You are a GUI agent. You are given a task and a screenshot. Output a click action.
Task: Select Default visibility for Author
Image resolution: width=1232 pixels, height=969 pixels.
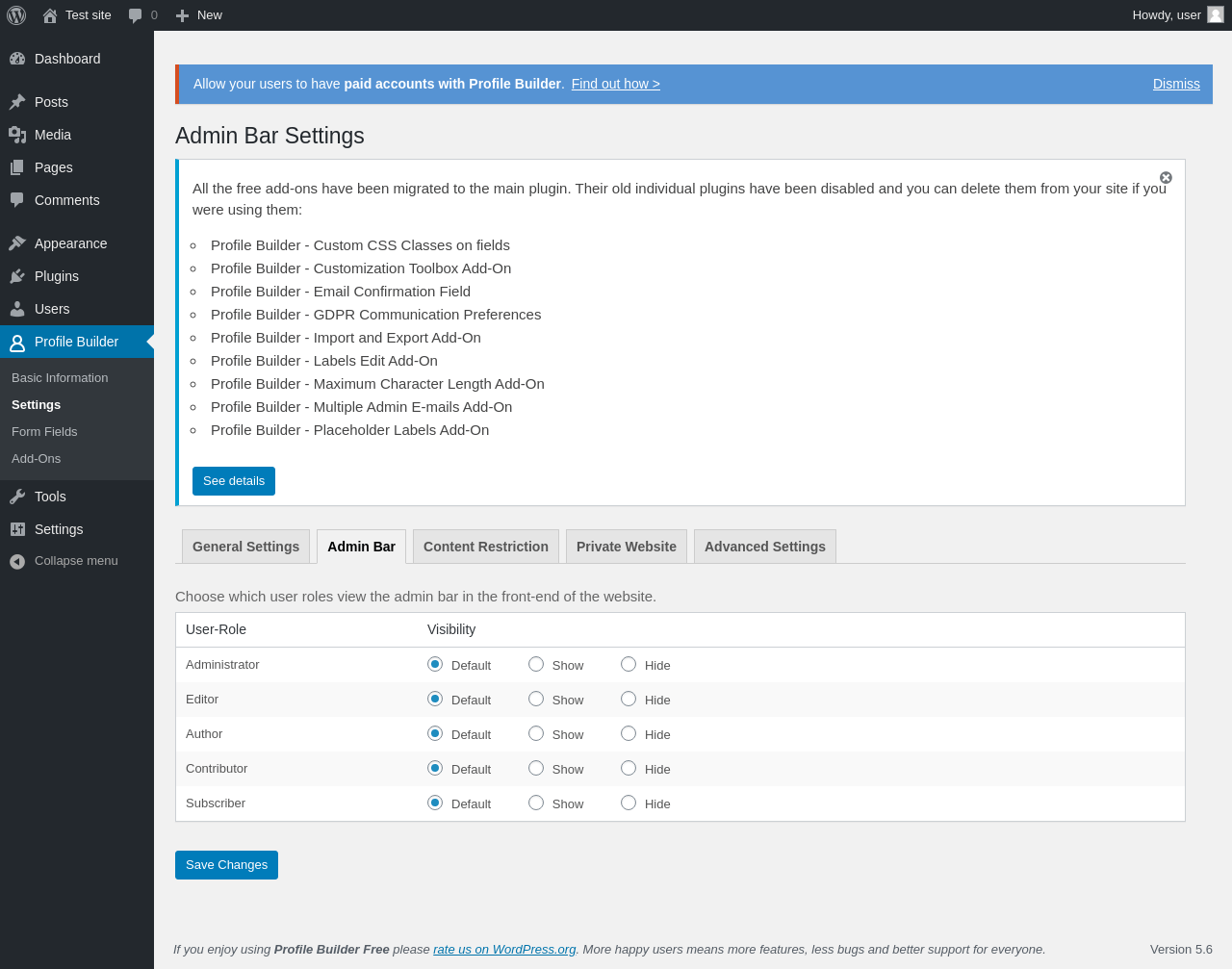pos(435,733)
